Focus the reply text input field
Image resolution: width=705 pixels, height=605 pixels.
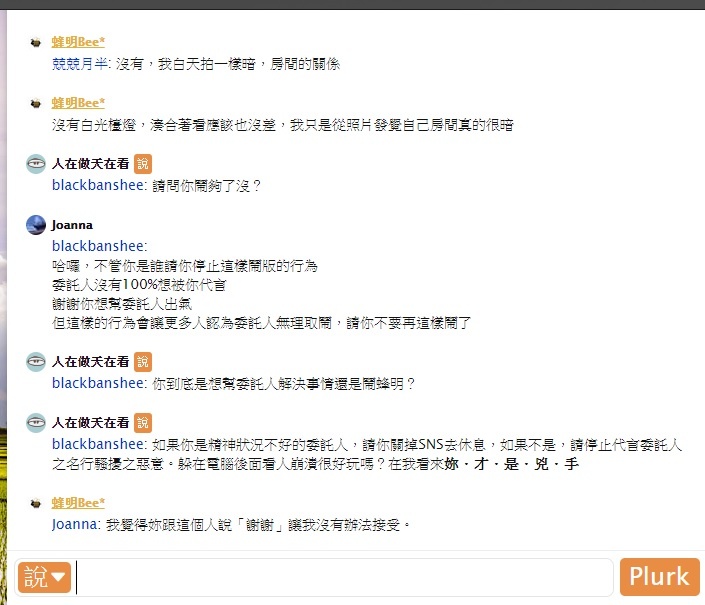pos(344,578)
